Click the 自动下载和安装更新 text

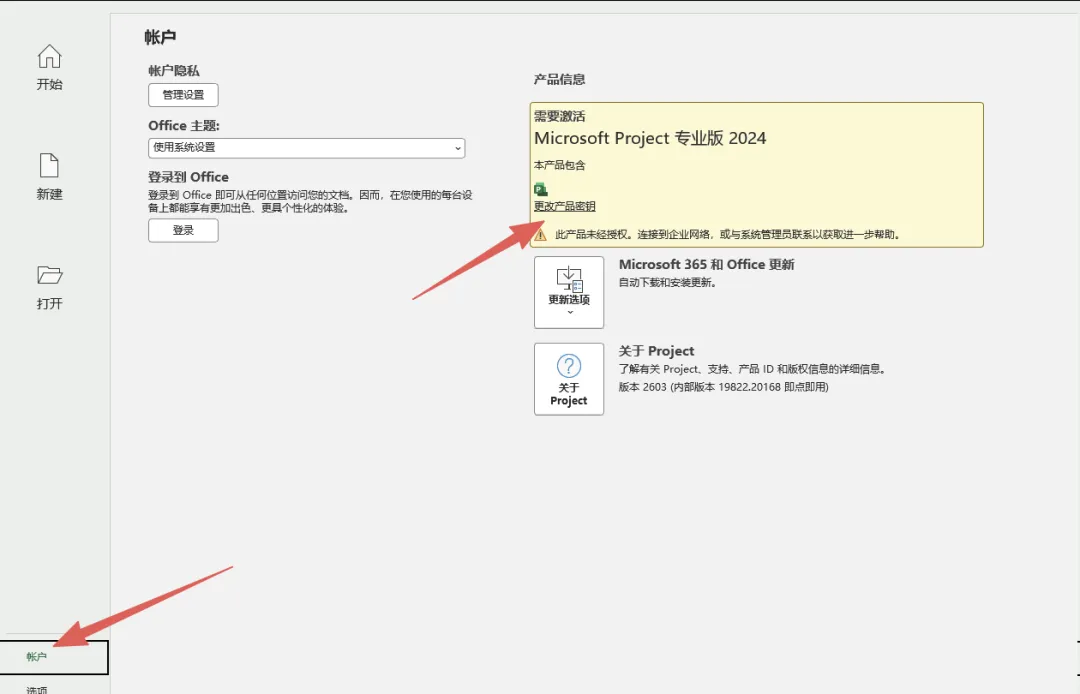click(x=667, y=282)
